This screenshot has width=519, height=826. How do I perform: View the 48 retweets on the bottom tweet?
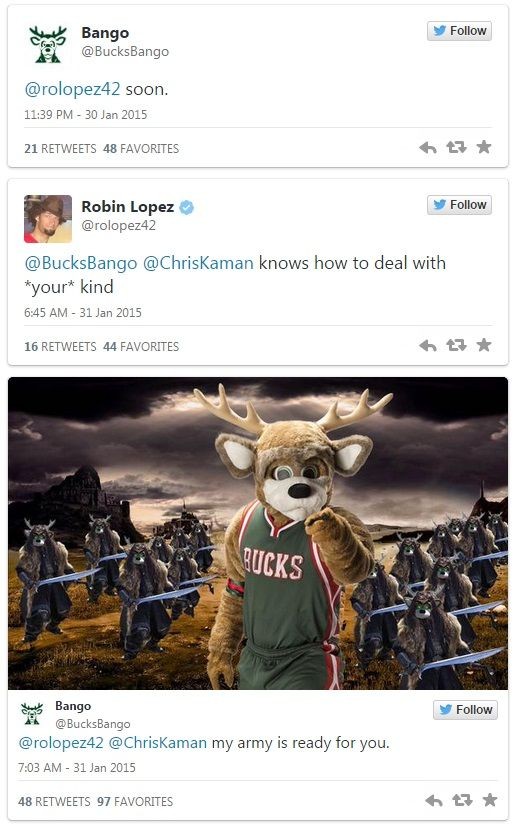[x=54, y=802]
